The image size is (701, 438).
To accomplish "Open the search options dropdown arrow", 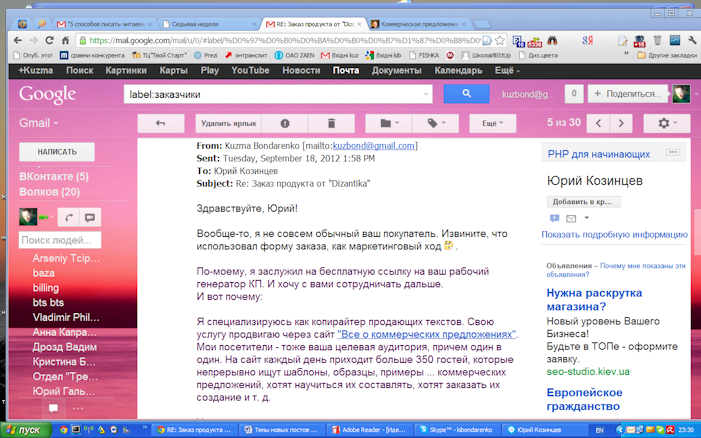I will [426, 94].
